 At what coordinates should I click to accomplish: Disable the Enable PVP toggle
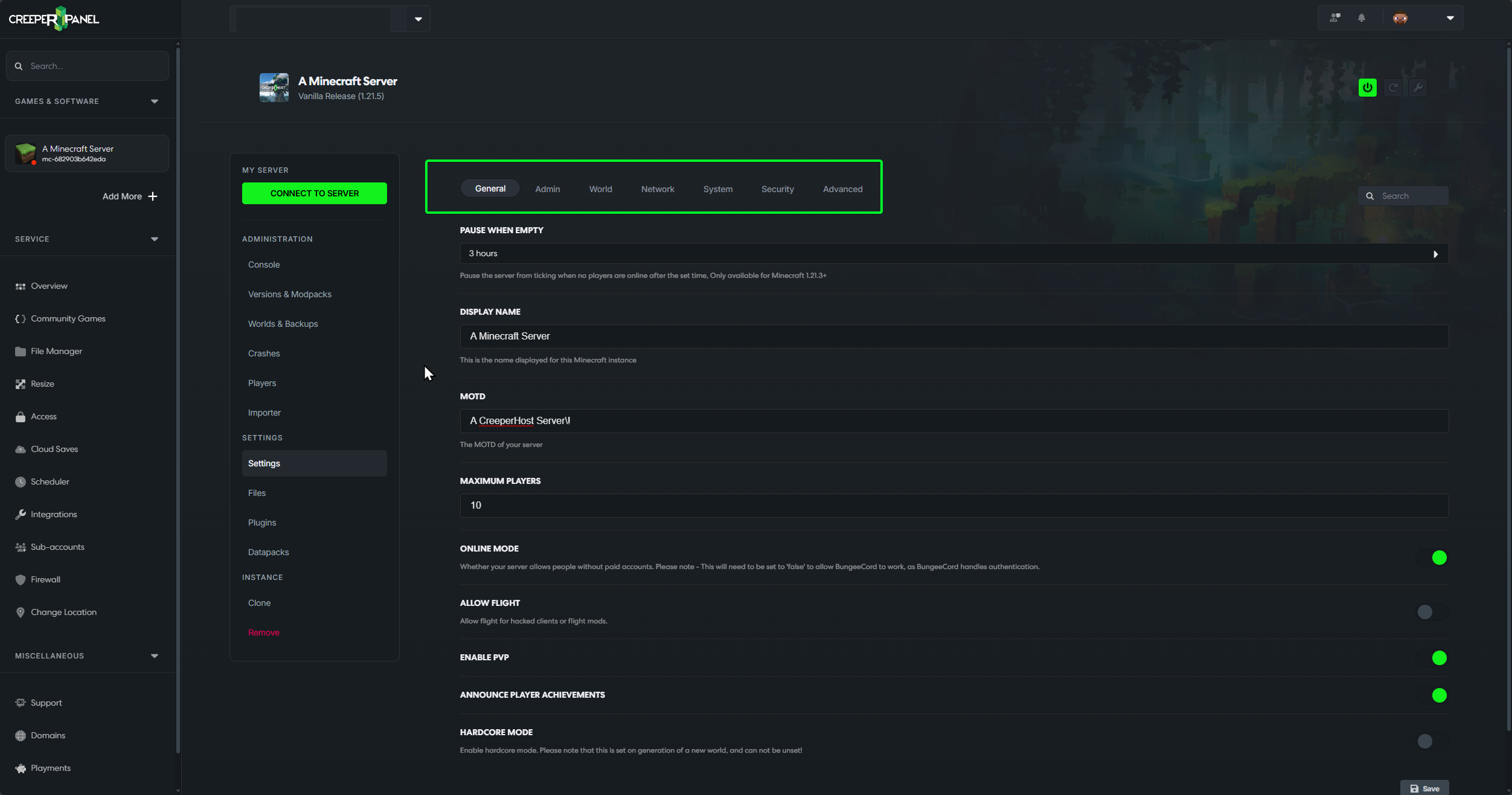tap(1440, 657)
